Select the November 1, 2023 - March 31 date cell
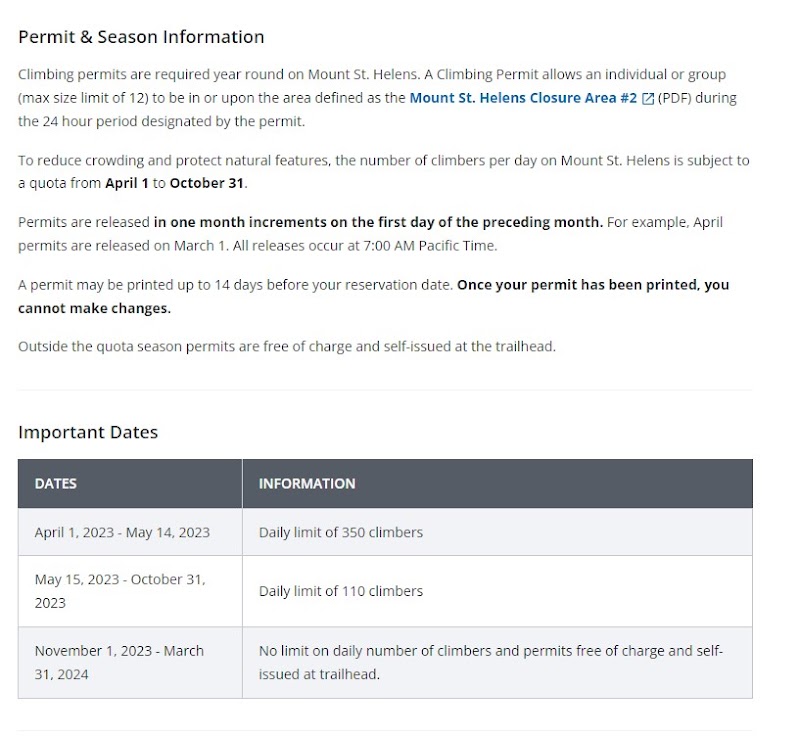The width and height of the screenshot is (800, 738). (x=119, y=662)
